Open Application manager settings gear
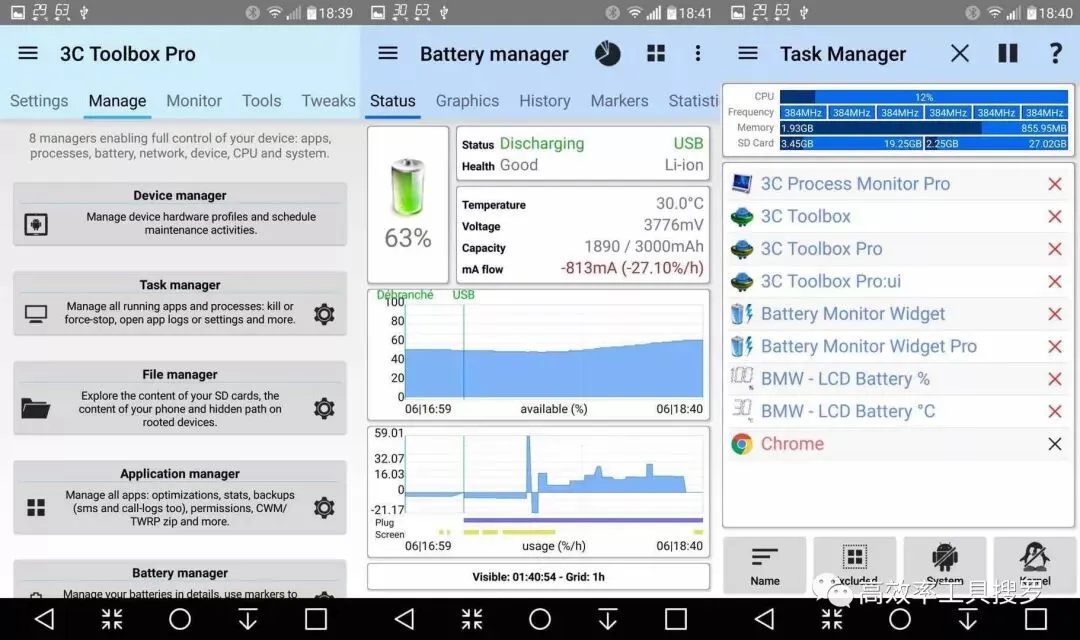This screenshot has width=1080, height=640. 324,508
